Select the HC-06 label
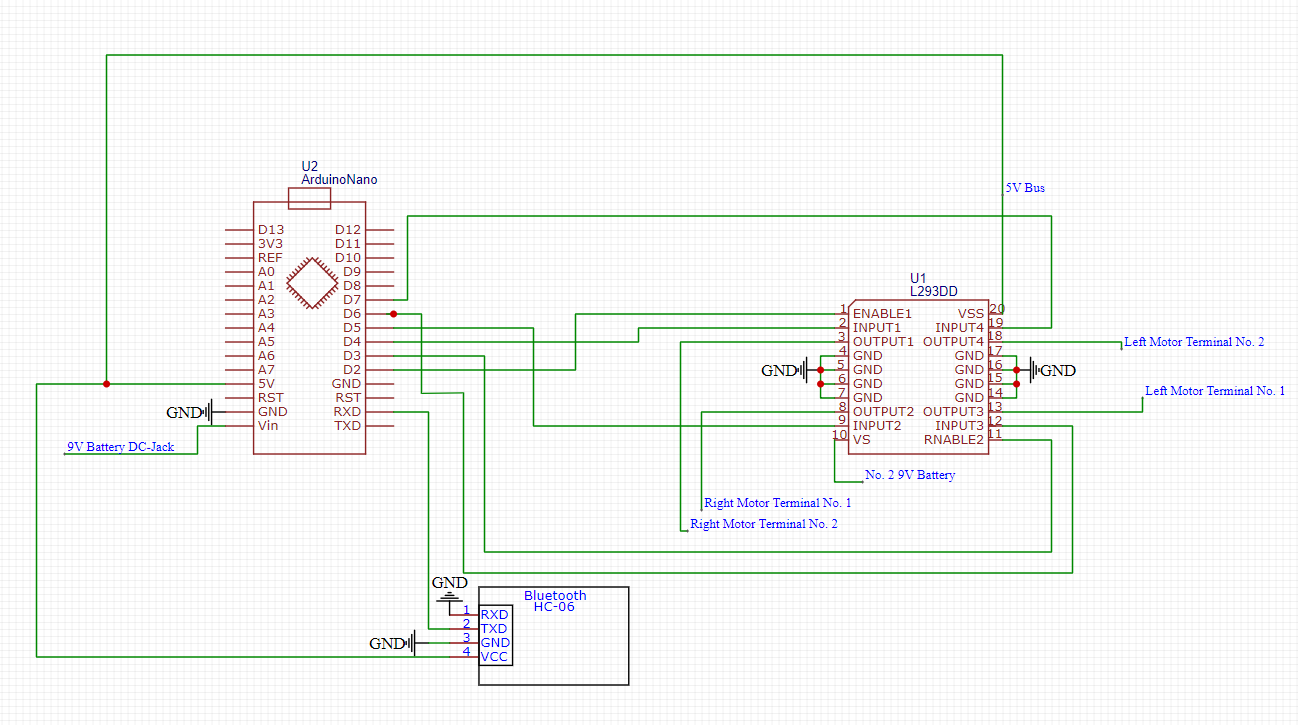1298x725 pixels. pos(554,607)
